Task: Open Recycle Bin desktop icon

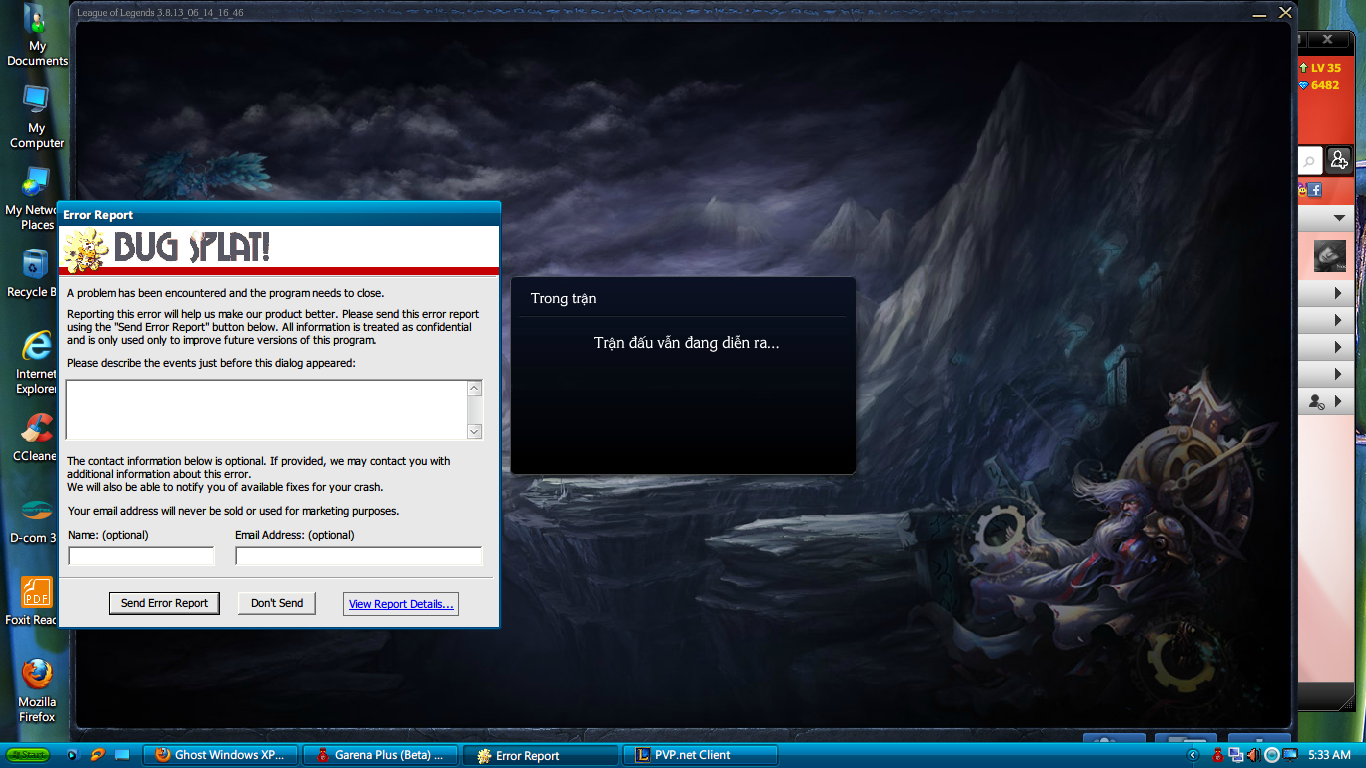Action: click(x=33, y=273)
